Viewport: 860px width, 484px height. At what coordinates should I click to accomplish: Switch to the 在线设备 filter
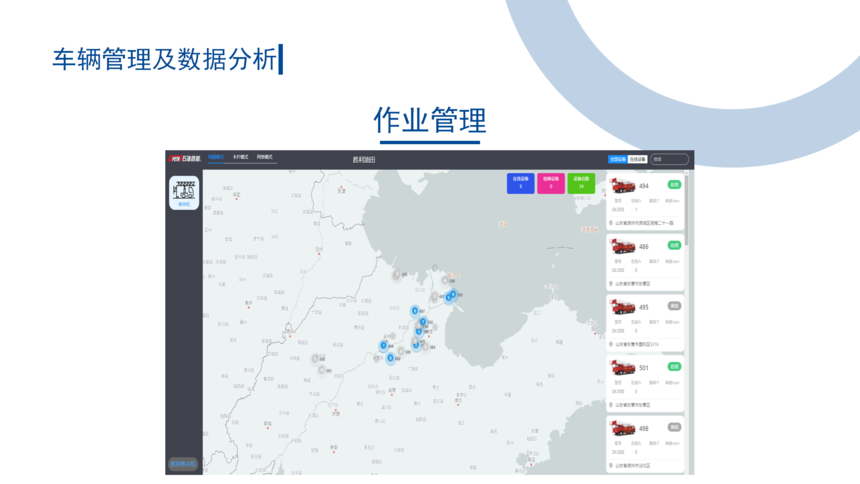click(x=637, y=159)
